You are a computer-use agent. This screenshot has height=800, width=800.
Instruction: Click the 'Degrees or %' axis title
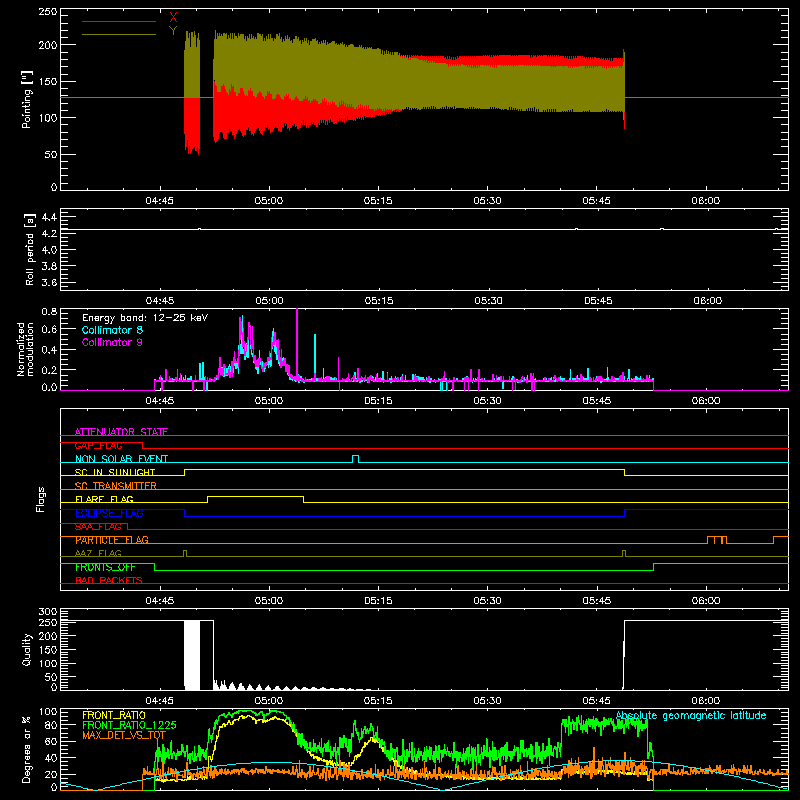pos(27,749)
